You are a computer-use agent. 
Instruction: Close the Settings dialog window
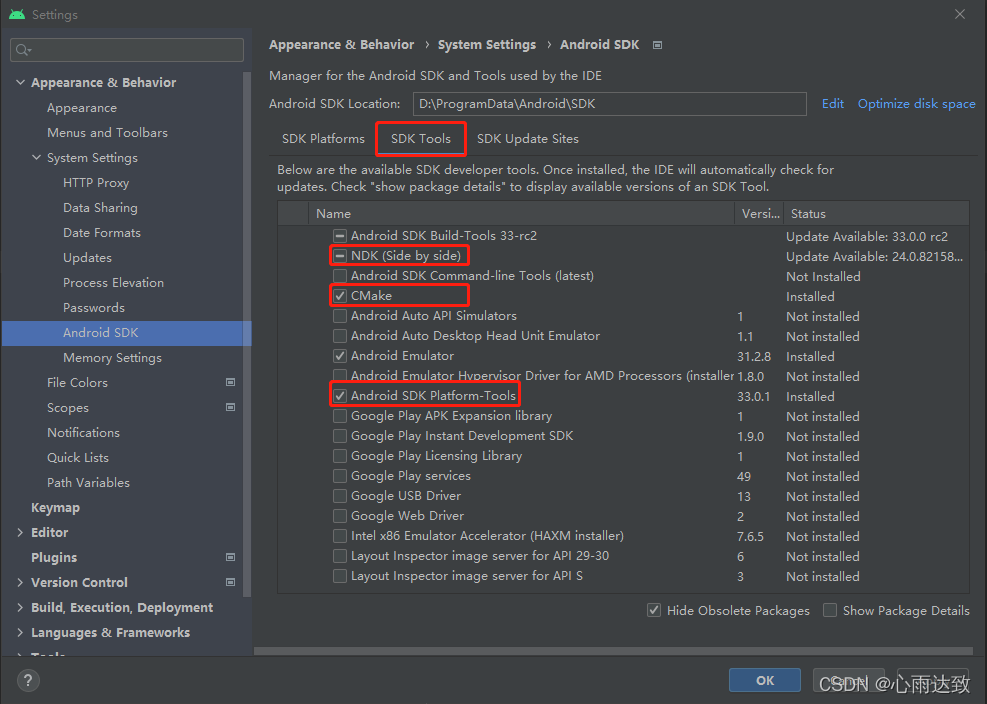[959, 14]
